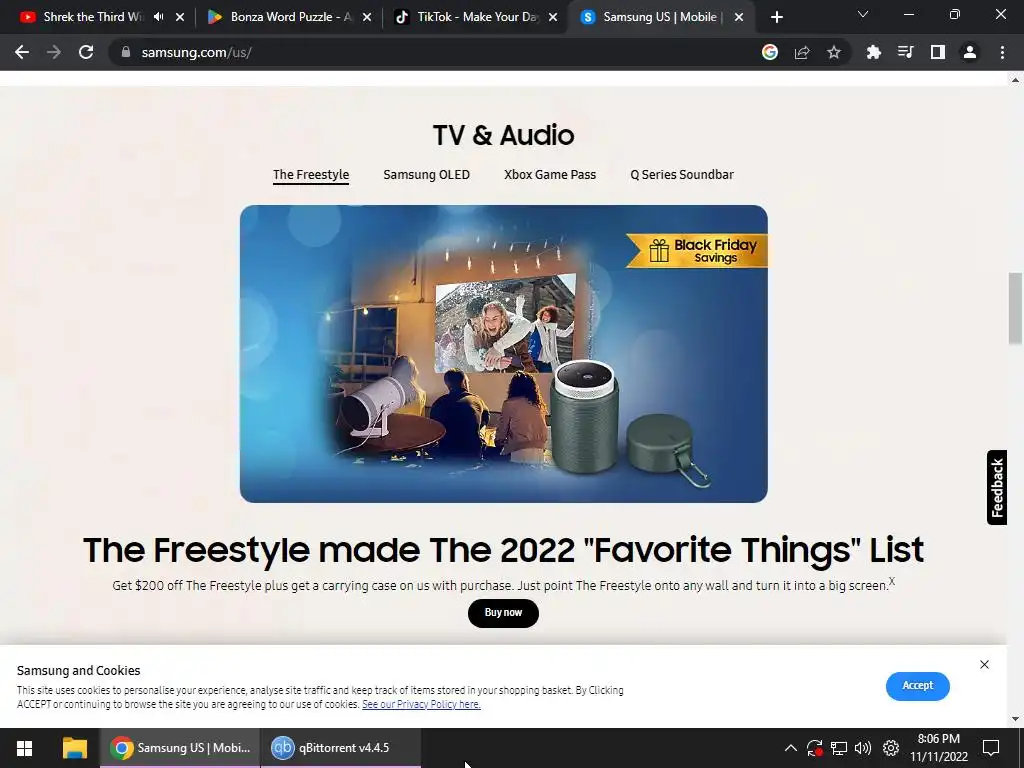1024x768 pixels.
Task: Open See our Privacy Policy here link
Action: click(x=421, y=704)
